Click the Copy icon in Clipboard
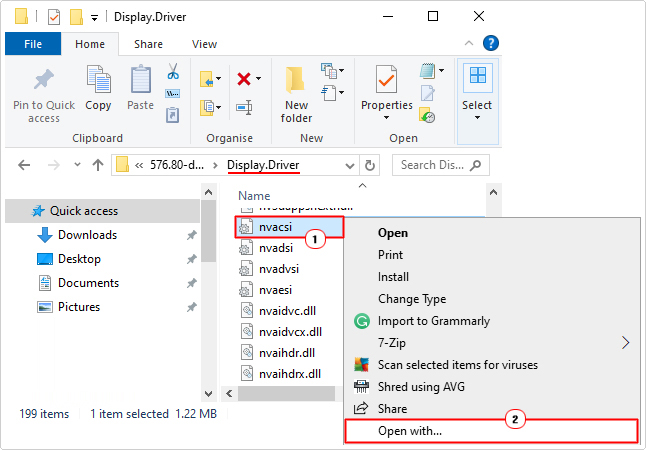Image resolution: width=646 pixels, height=450 pixels. pyautogui.click(x=98, y=79)
